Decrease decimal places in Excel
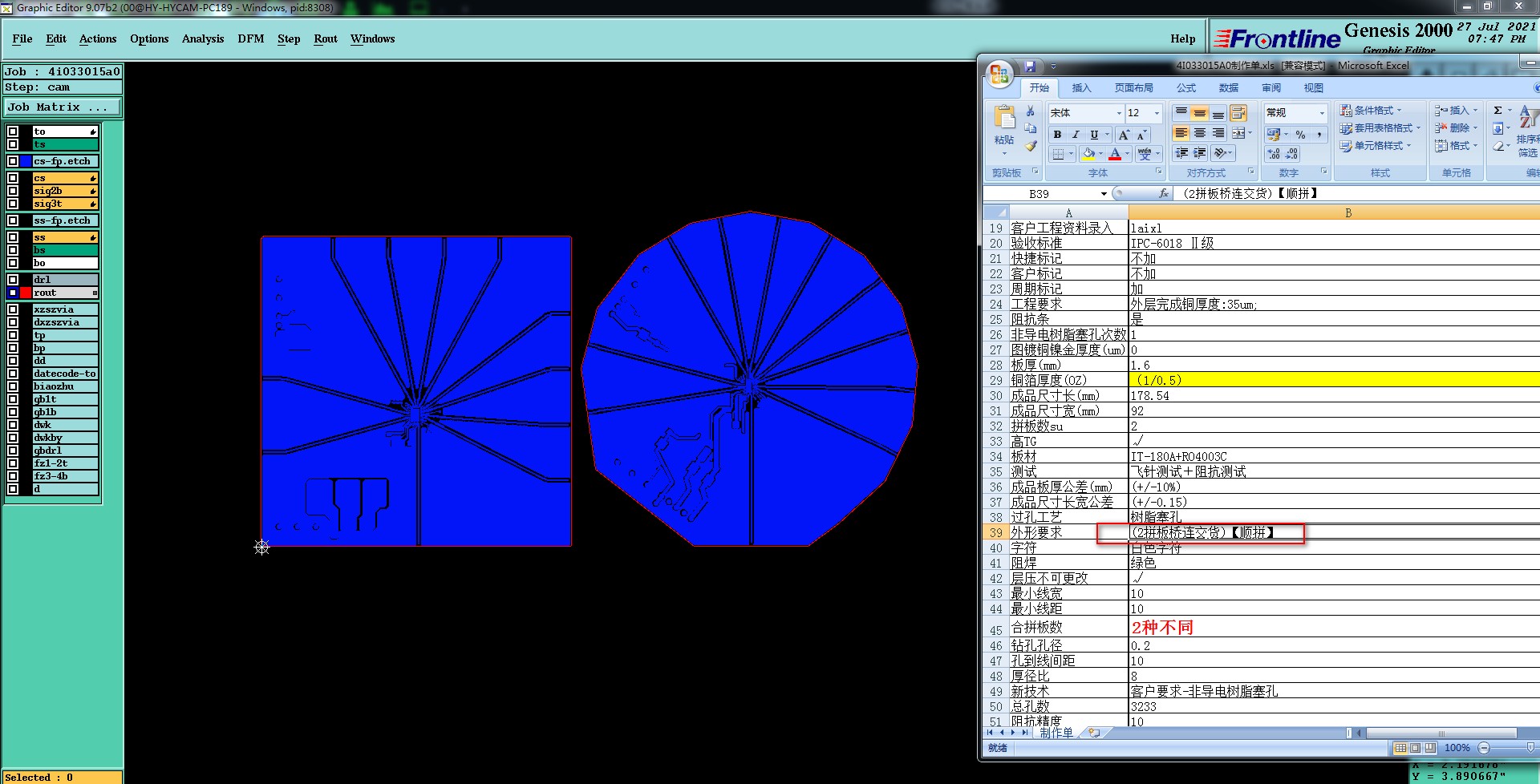The width and height of the screenshot is (1540, 784). (x=1291, y=154)
